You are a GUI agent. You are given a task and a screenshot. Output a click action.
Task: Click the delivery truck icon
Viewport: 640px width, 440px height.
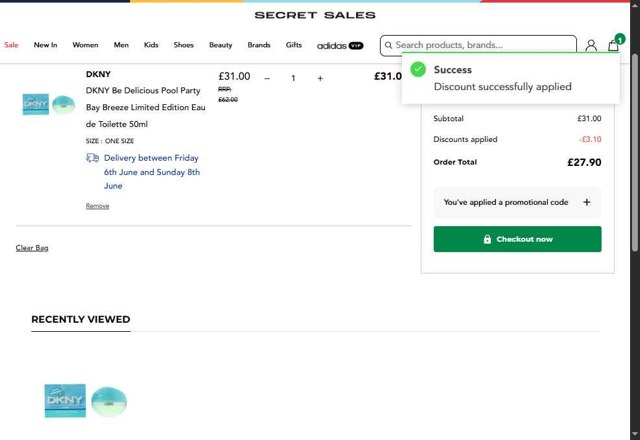tap(92, 158)
